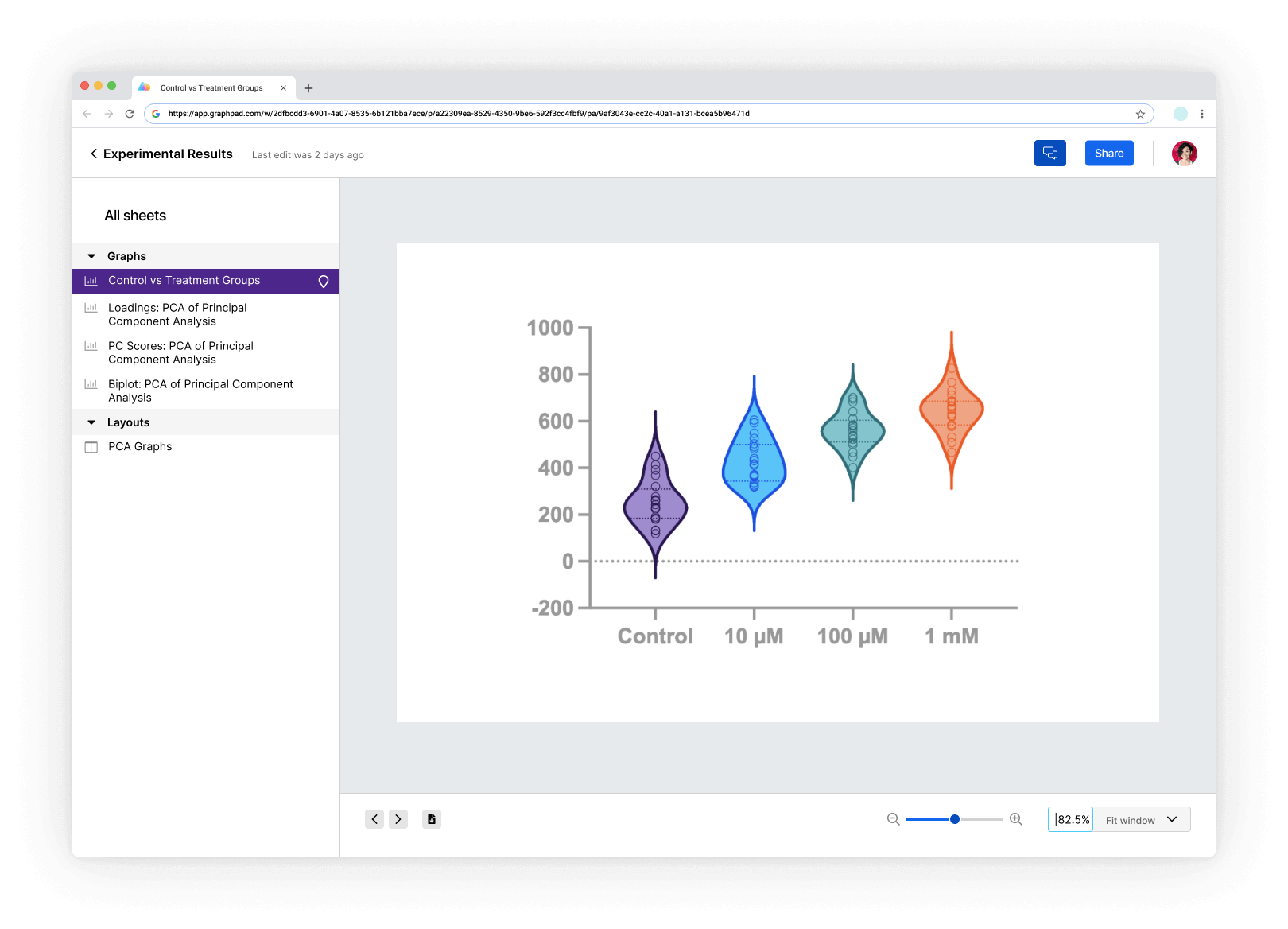Click the user profile avatar

coord(1184,154)
